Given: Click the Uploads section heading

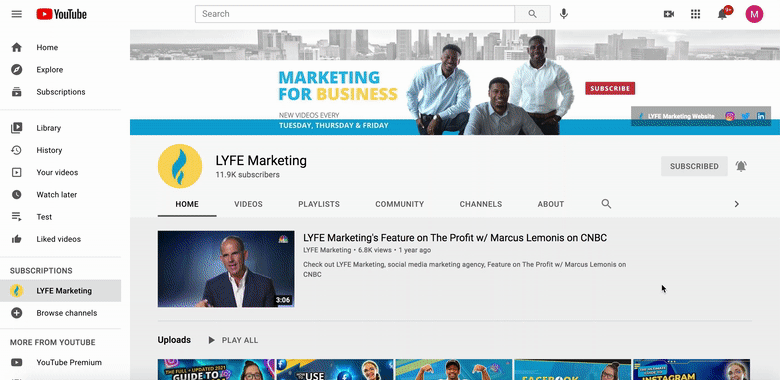Looking at the screenshot, I should (174, 340).
